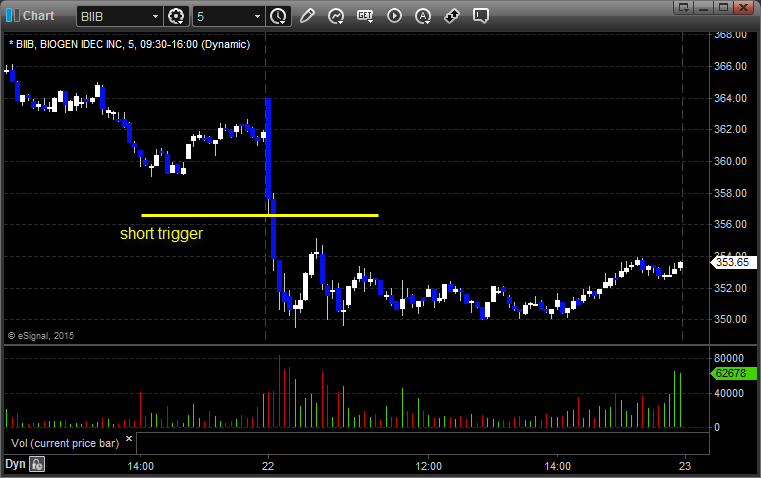
Task: Expand the interval 5 dropdown arrow
Action: pos(257,16)
